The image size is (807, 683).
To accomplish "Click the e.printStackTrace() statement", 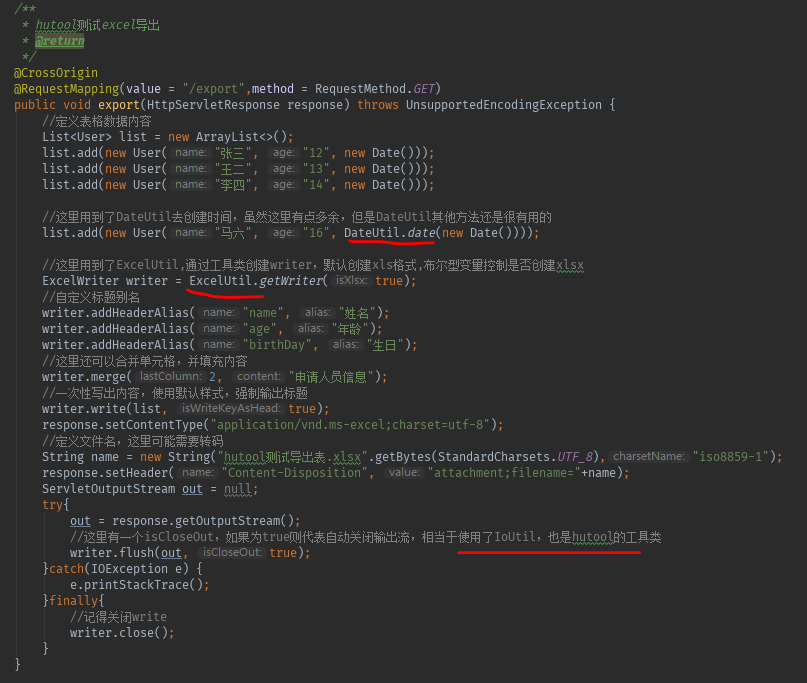I will [x=137, y=584].
